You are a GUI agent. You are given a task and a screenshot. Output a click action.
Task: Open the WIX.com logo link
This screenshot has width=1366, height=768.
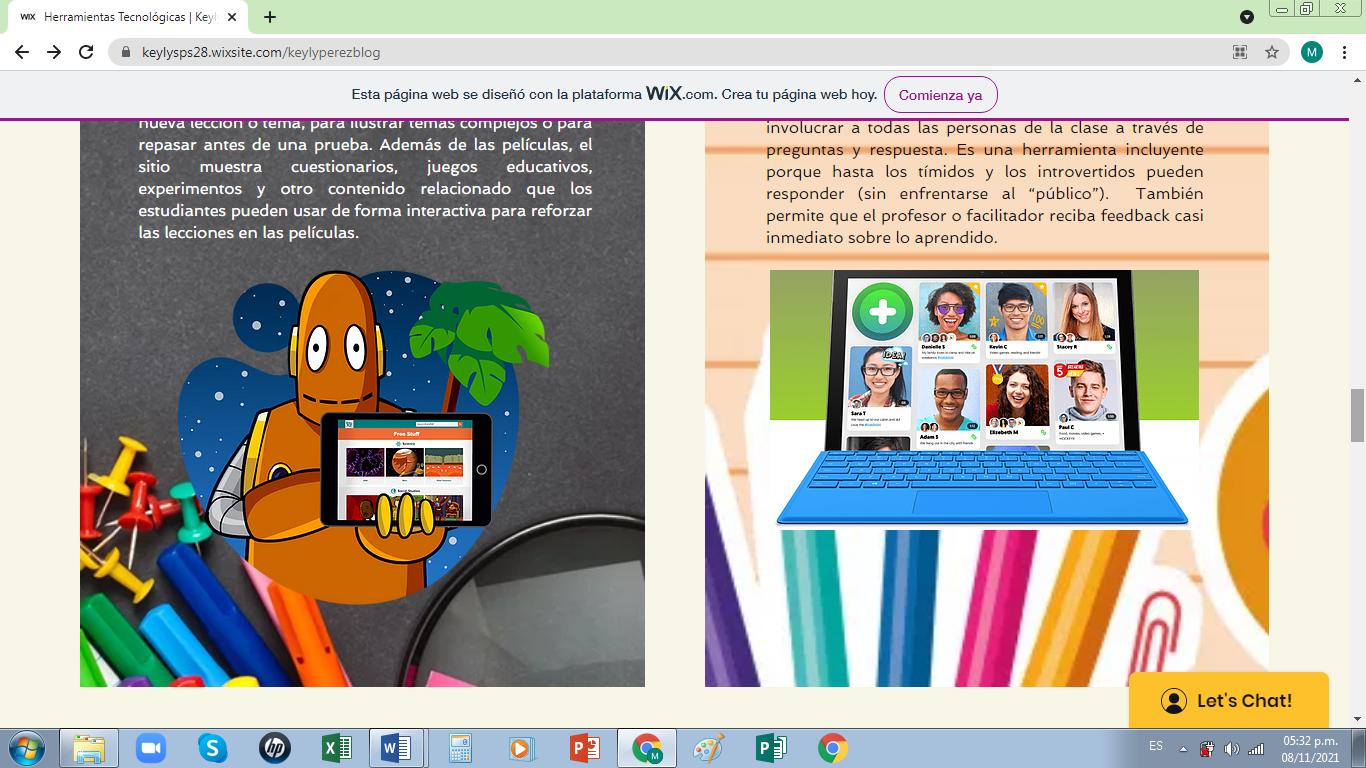tap(681, 94)
